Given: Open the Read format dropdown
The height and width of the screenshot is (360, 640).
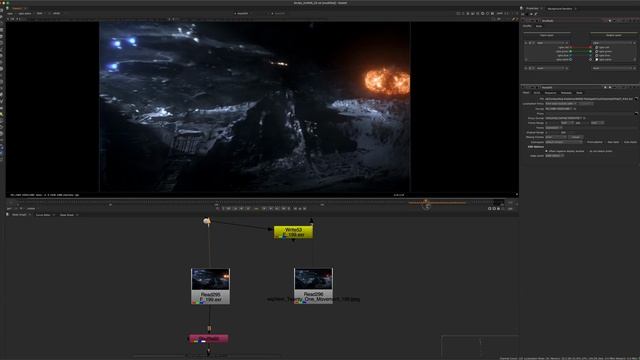Looking at the screenshot, I should point(558,109).
